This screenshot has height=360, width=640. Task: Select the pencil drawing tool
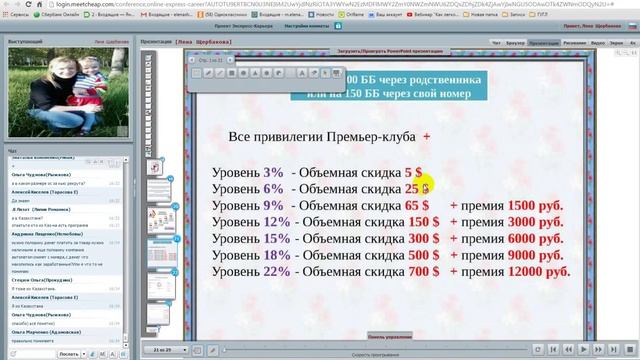[x=208, y=73]
